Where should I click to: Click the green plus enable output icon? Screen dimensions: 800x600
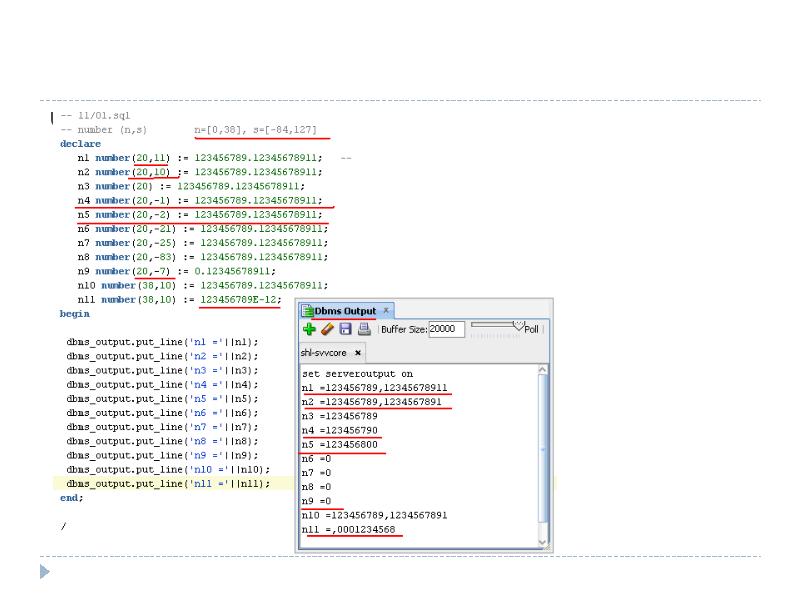click(x=310, y=329)
